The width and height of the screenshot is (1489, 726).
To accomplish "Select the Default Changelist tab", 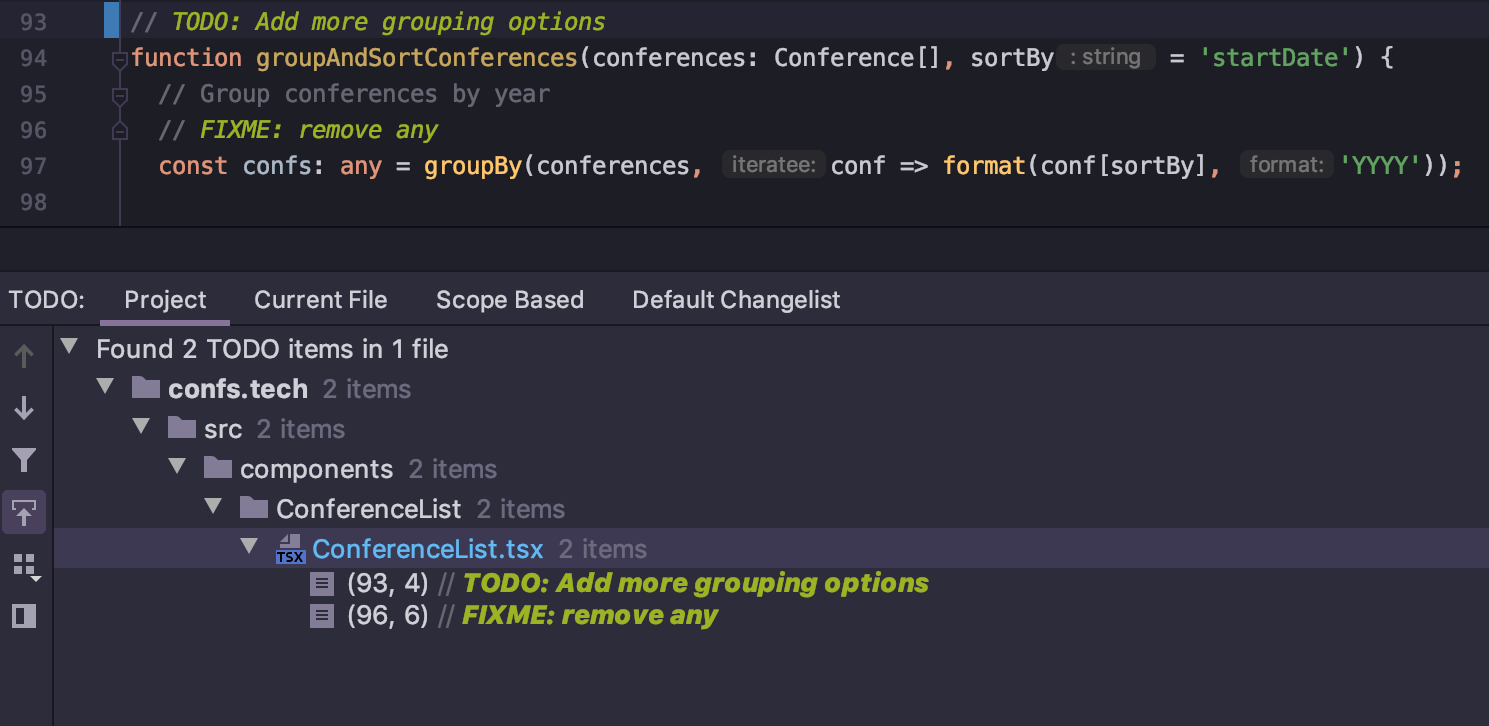I will coord(736,300).
